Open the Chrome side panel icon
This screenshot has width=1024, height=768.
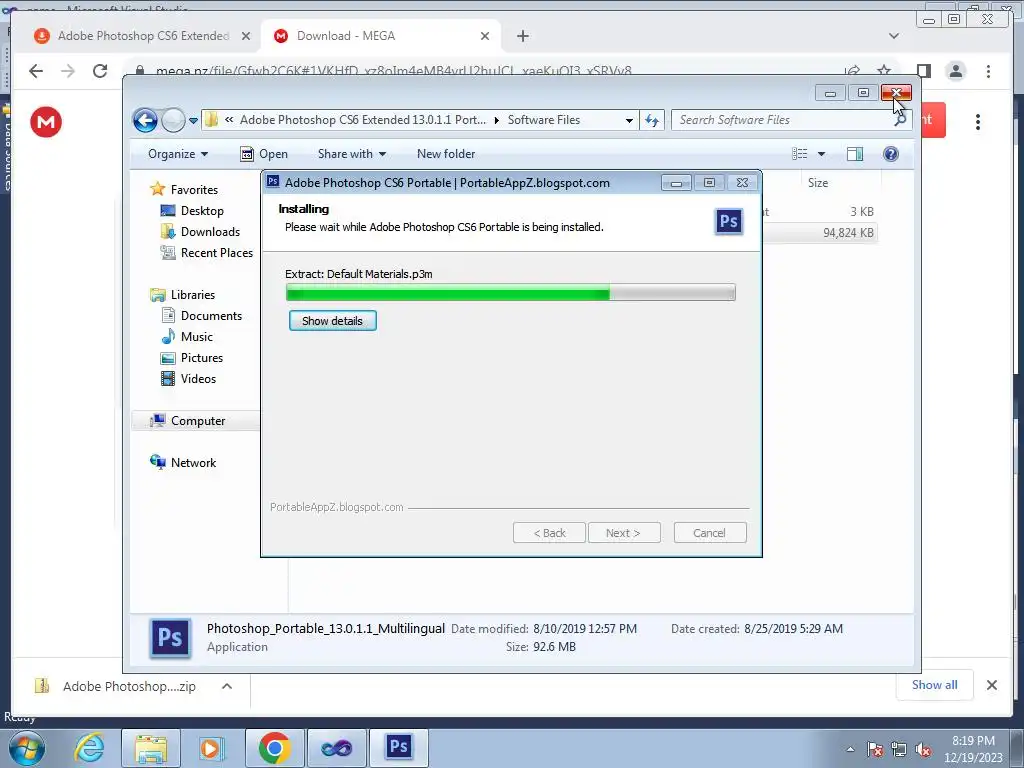pyautogui.click(x=923, y=71)
